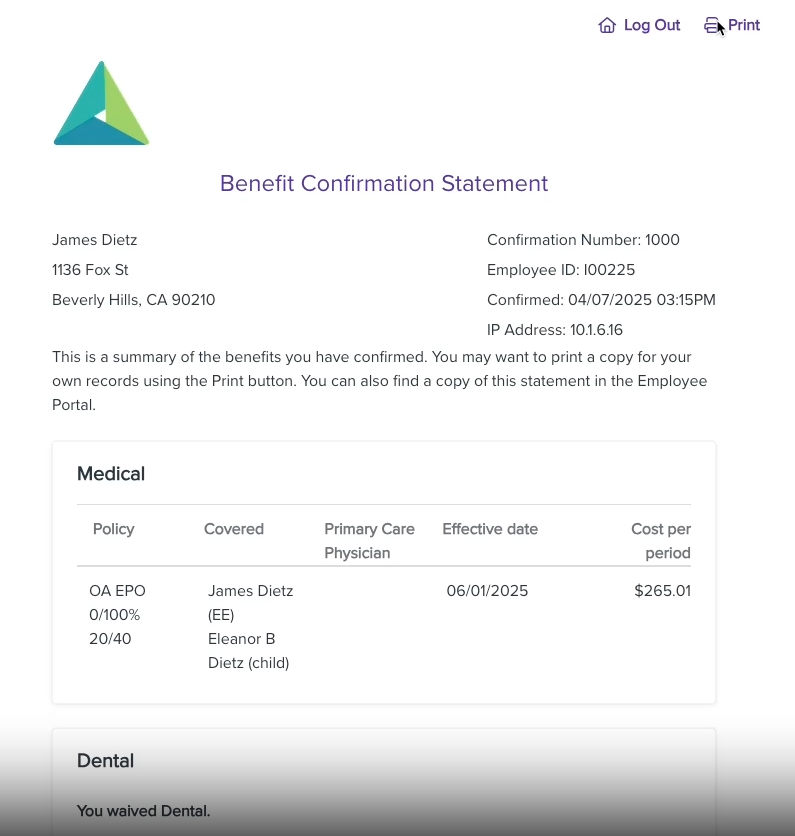Click the Effective date column header

pos(490,529)
